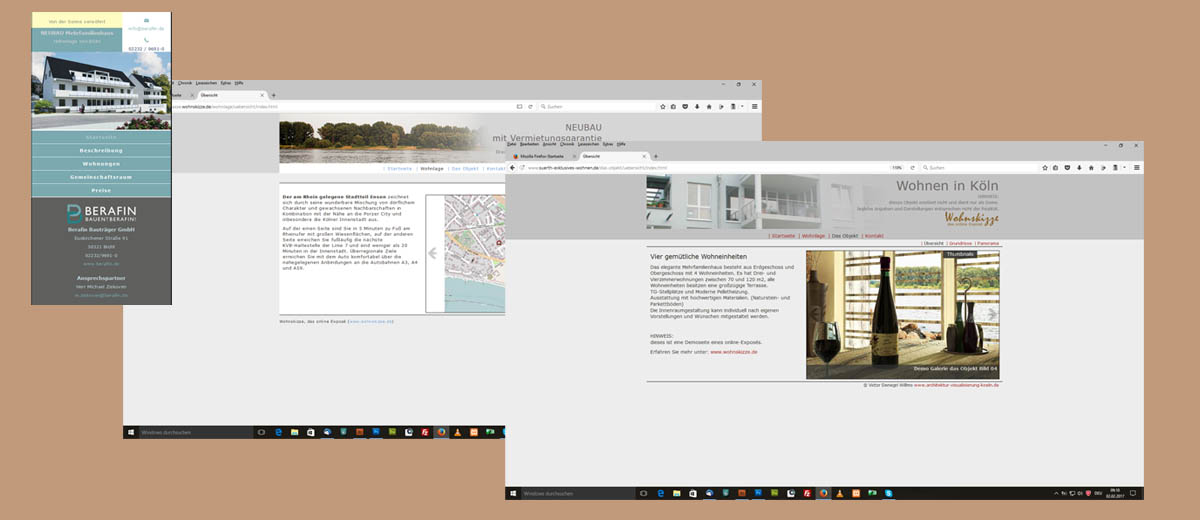This screenshot has width=1200, height=520.
Task: Follow www.wohnskizze.de link in front page text
Action: [x=734, y=352]
